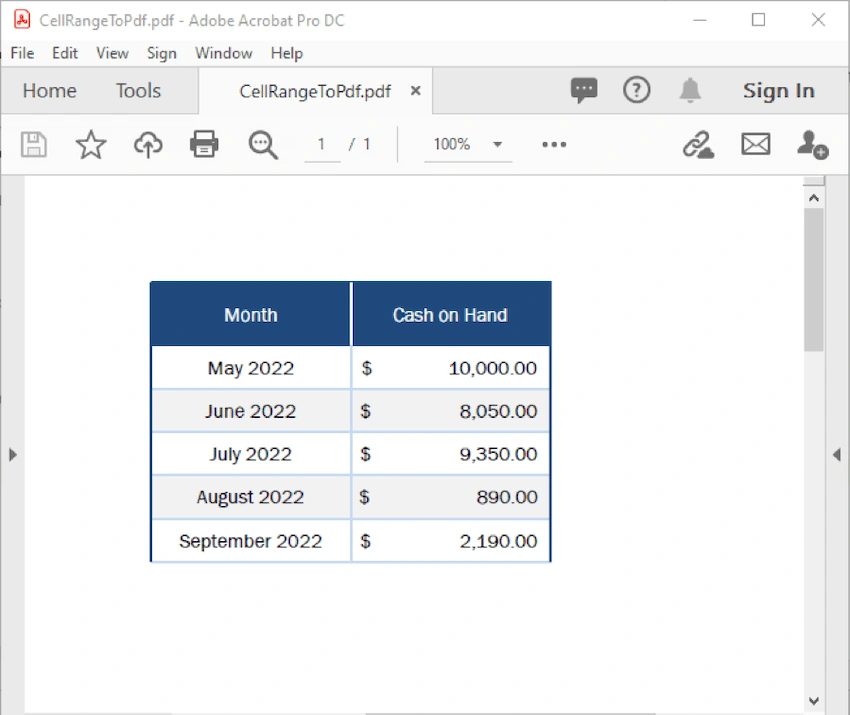
Task: Open the zoom level dropdown arrow
Action: (497, 144)
